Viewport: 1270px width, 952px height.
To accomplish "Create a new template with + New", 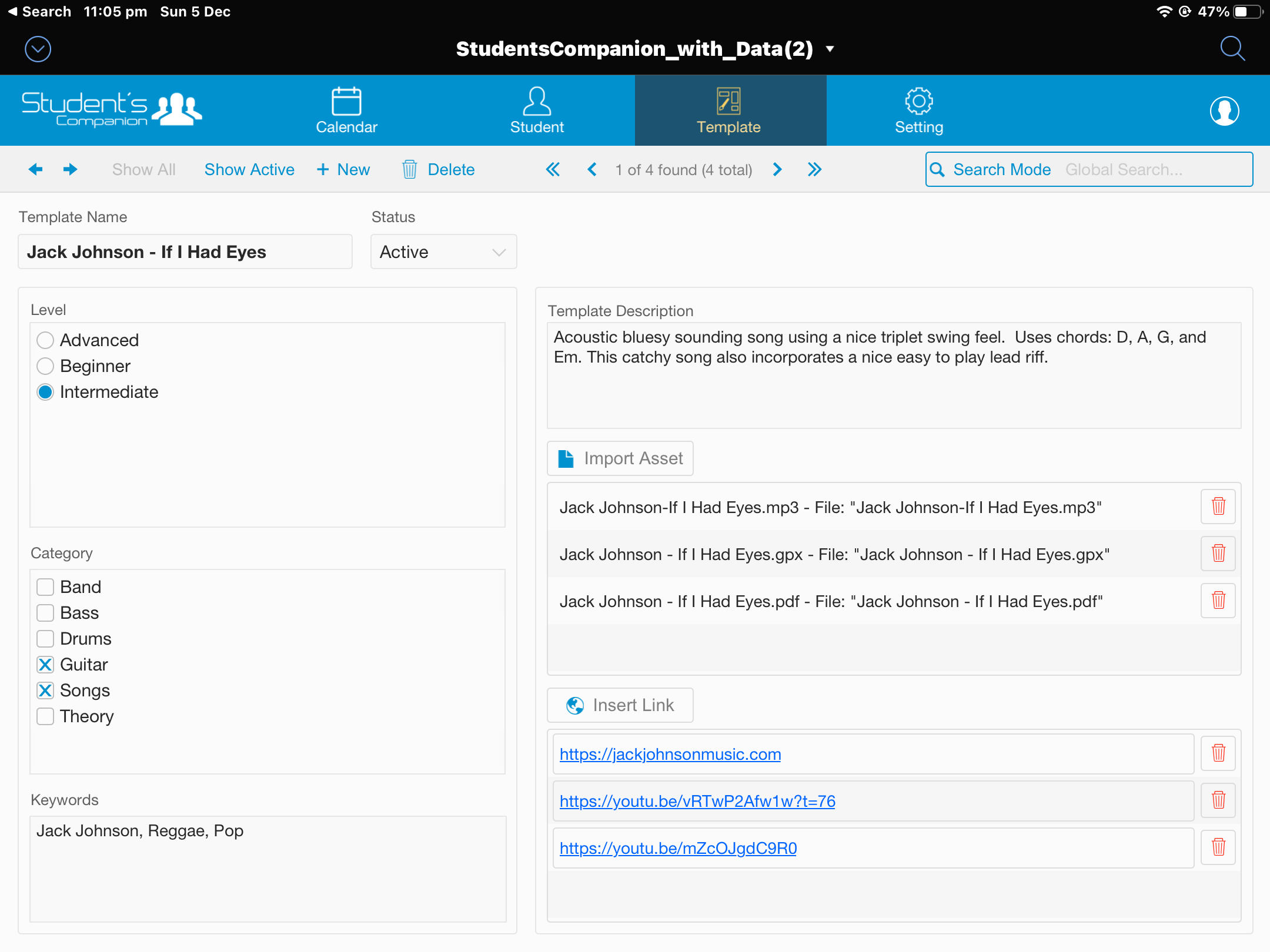I will tap(343, 170).
